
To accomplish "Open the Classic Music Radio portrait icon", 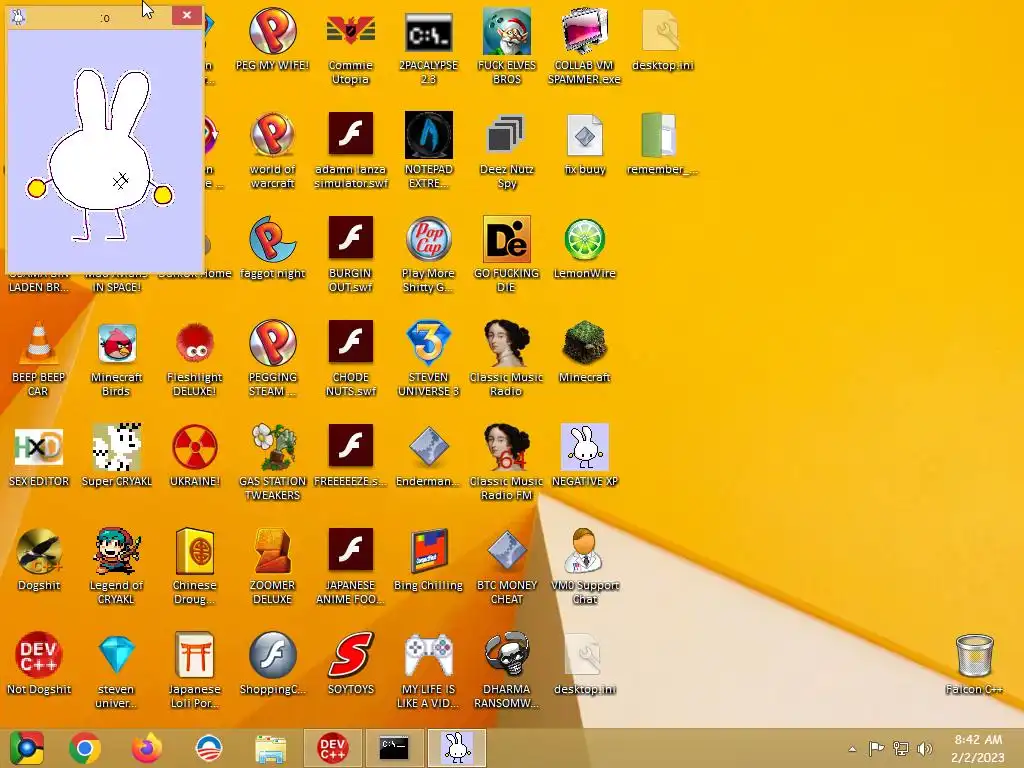I will click(506, 343).
